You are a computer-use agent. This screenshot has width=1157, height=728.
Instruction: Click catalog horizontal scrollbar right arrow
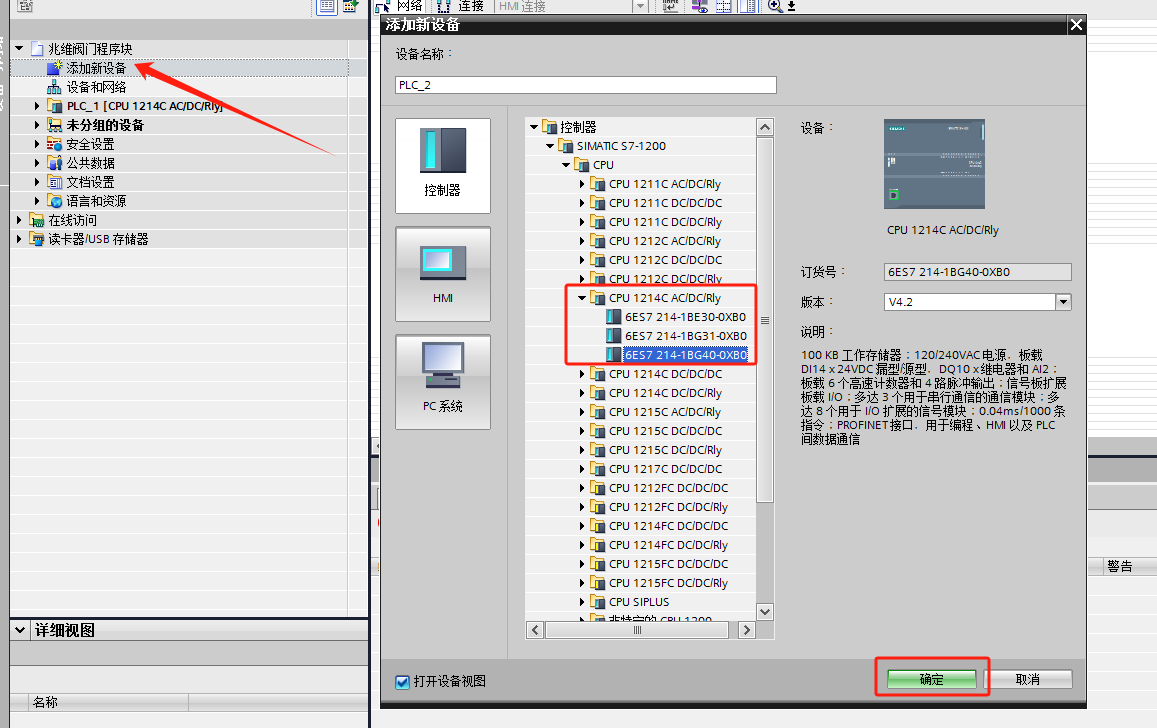[747, 630]
